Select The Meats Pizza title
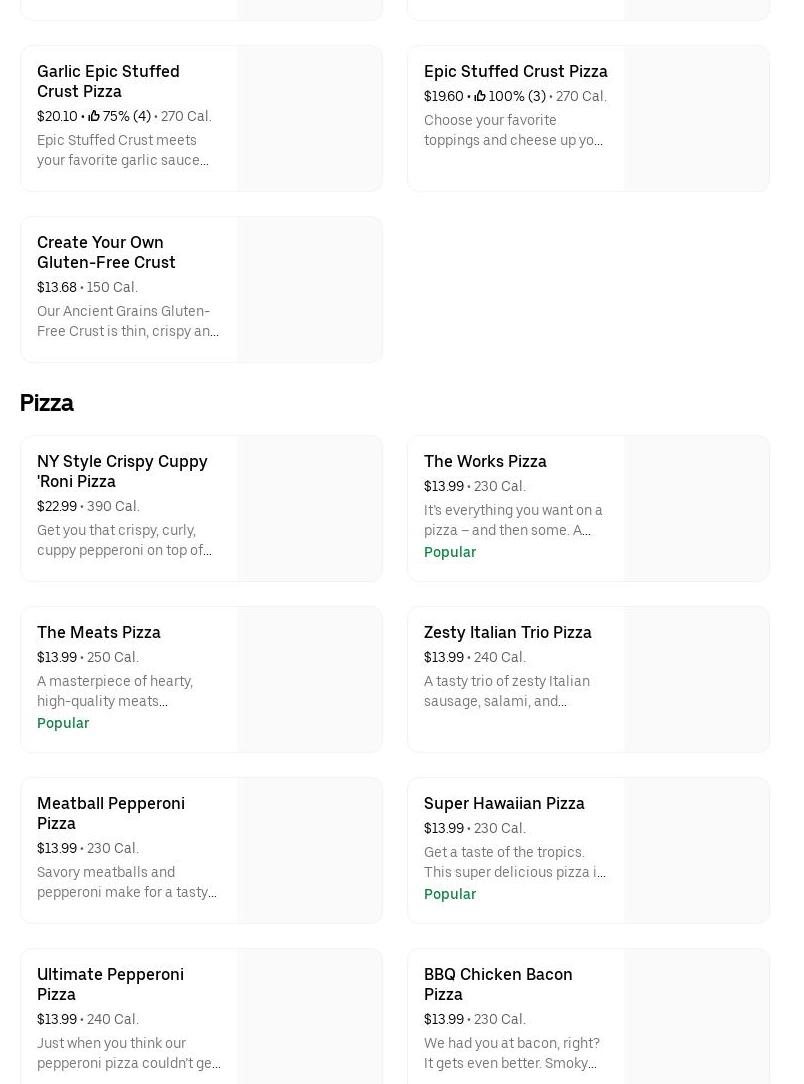The image size is (804, 1084). point(98,632)
